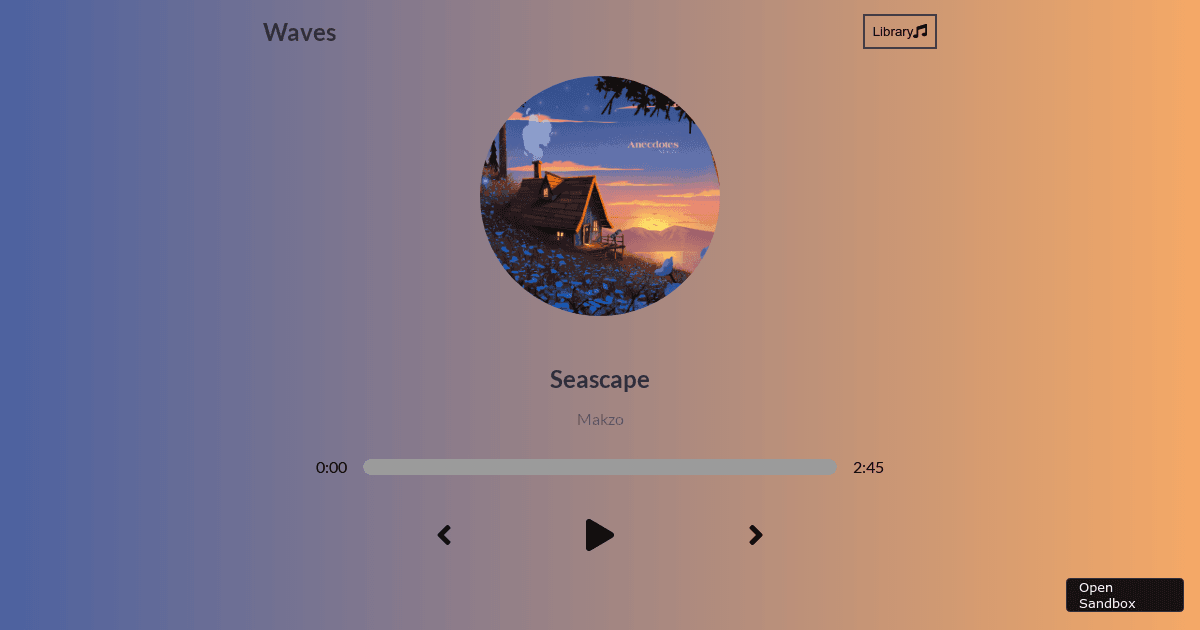Viewport: 1200px width, 630px height.
Task: Click the artist name Makzo
Action: (x=600, y=419)
